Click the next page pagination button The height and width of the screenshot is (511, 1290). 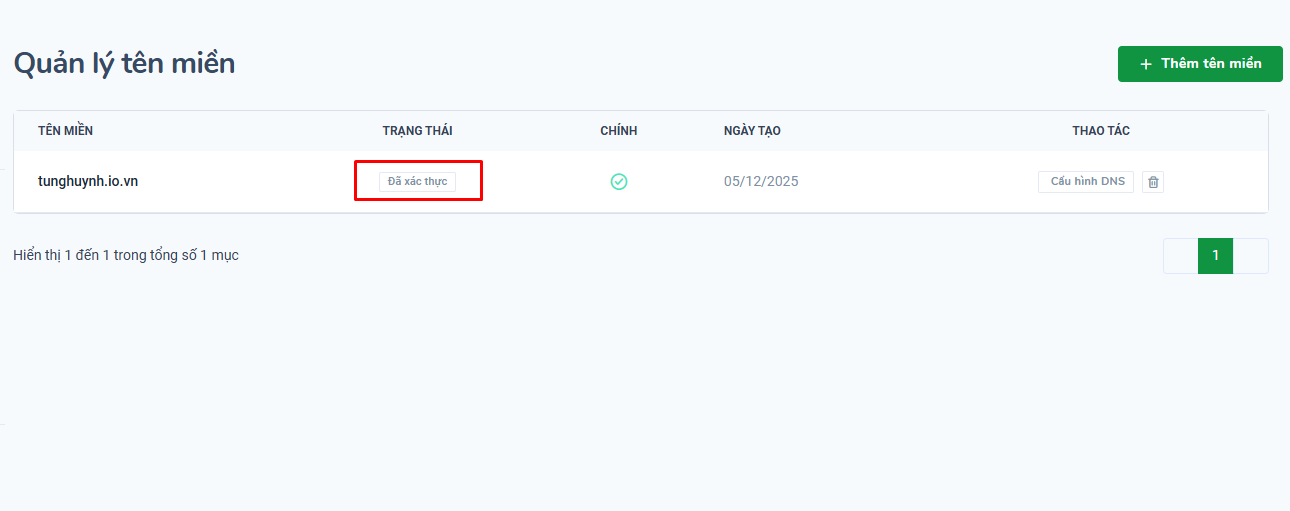[x=1251, y=256]
